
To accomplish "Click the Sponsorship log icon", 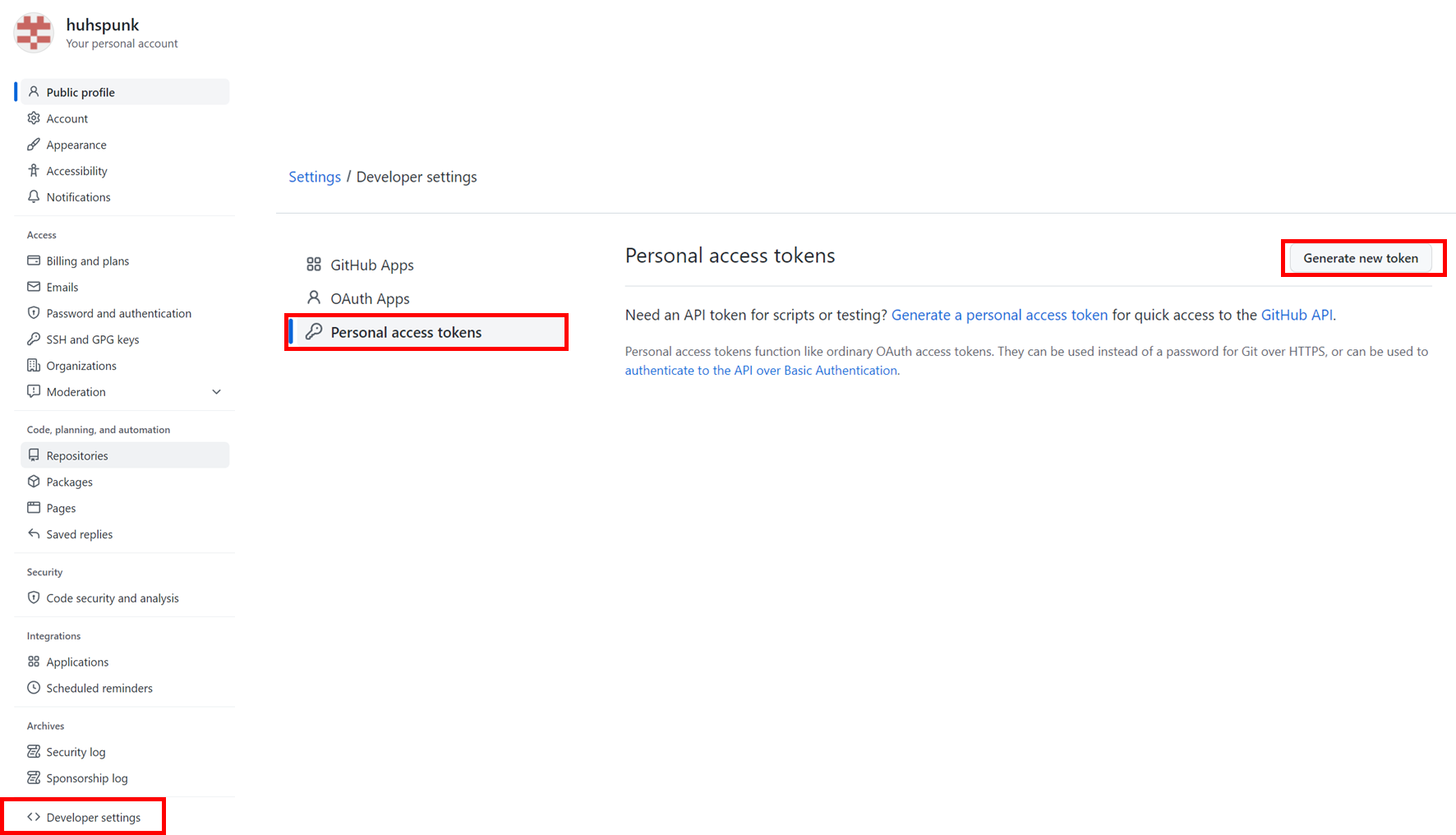I will (x=34, y=778).
